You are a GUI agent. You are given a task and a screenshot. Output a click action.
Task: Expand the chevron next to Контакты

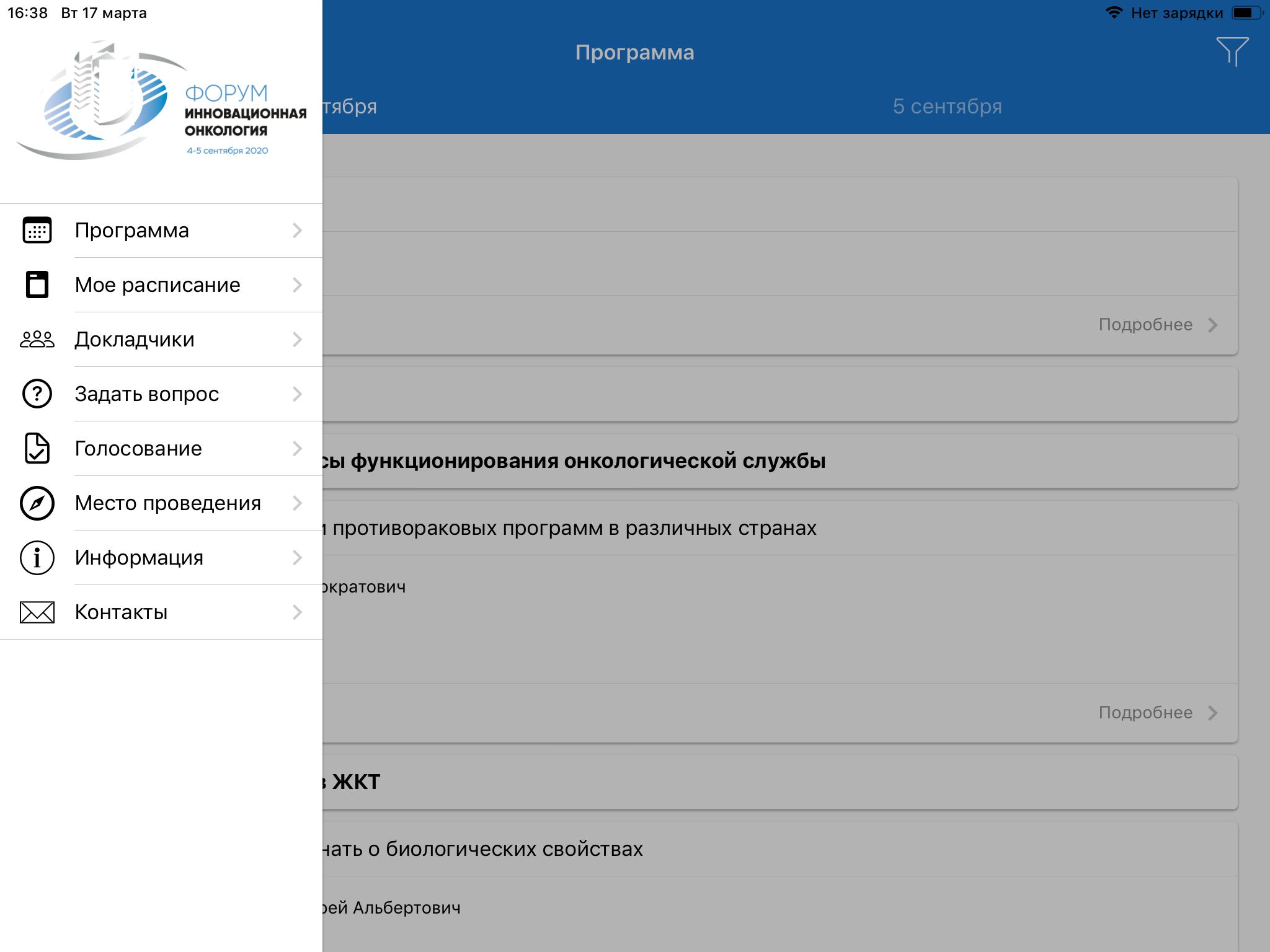pyautogui.click(x=298, y=612)
